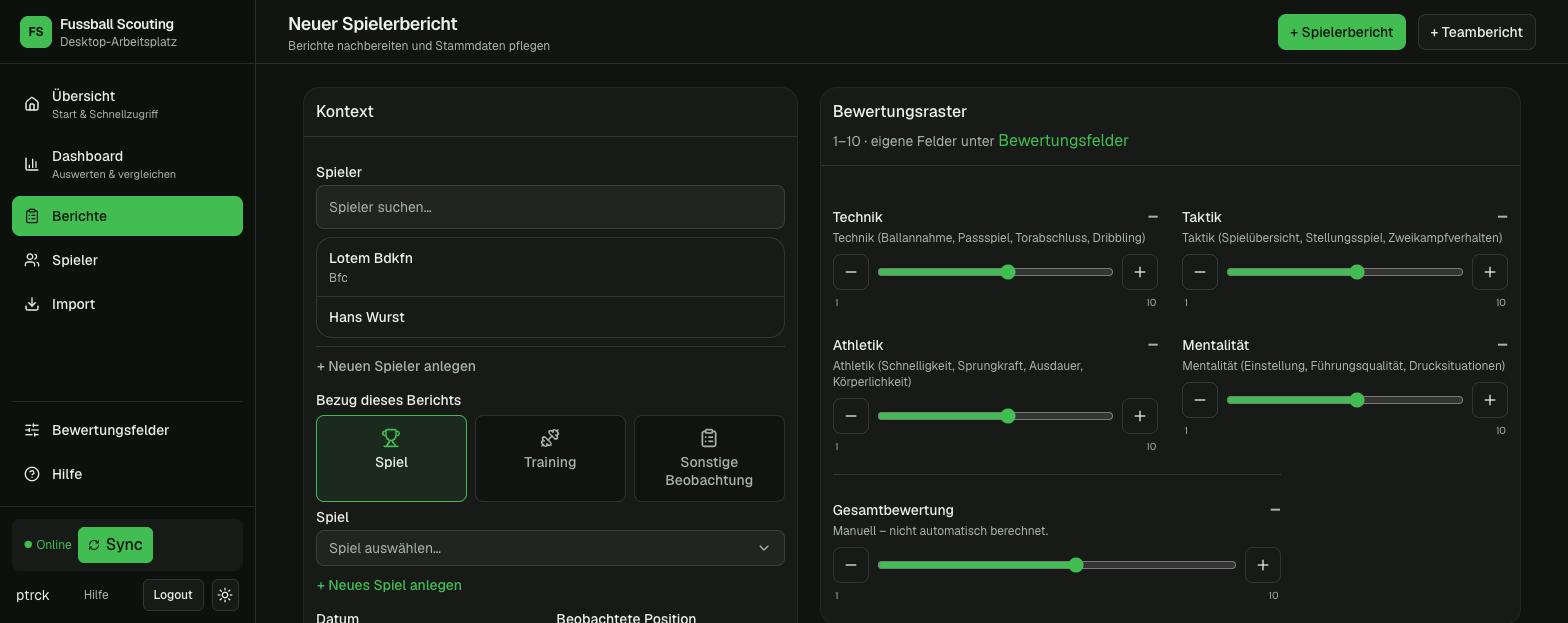This screenshot has height=623, width=1568.
Task: Go to the Berichte section
Action: [127, 216]
